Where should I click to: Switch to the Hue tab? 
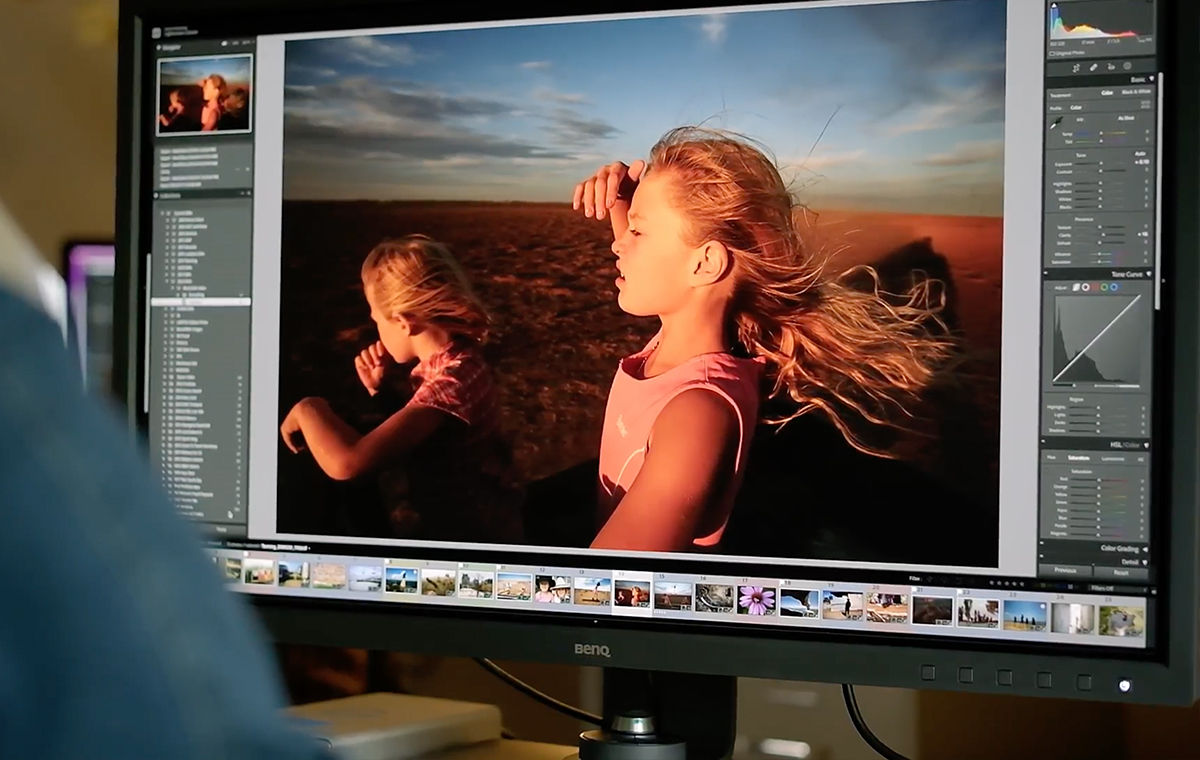[x=1051, y=457]
